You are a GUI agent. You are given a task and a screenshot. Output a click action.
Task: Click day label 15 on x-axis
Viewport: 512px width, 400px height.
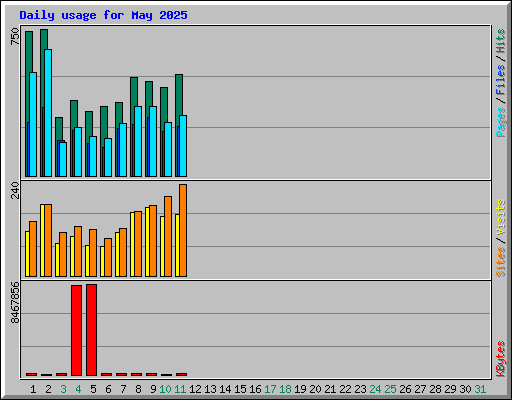click(240, 389)
